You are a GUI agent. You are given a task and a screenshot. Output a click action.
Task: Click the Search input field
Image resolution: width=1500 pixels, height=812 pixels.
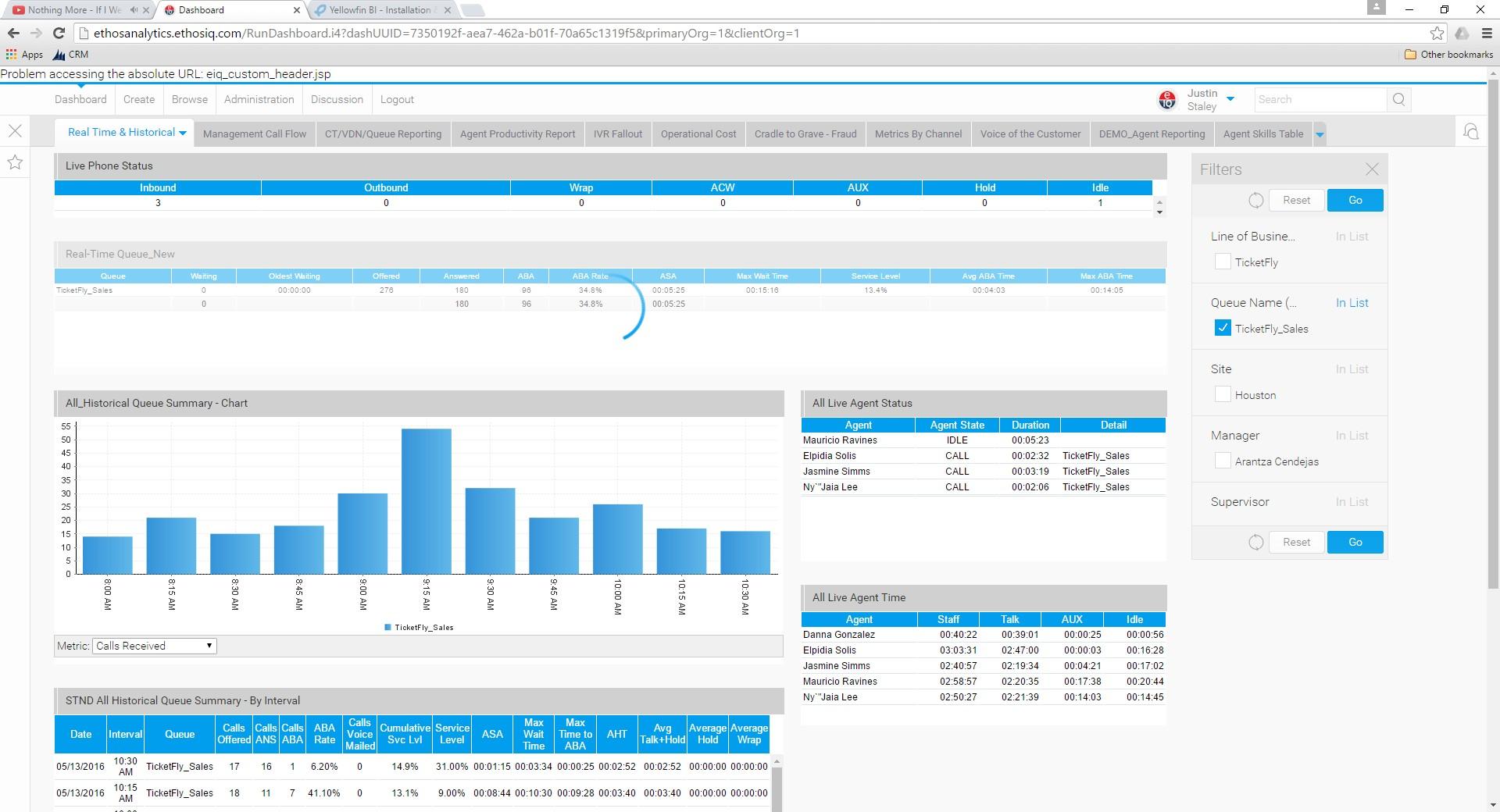point(1320,99)
